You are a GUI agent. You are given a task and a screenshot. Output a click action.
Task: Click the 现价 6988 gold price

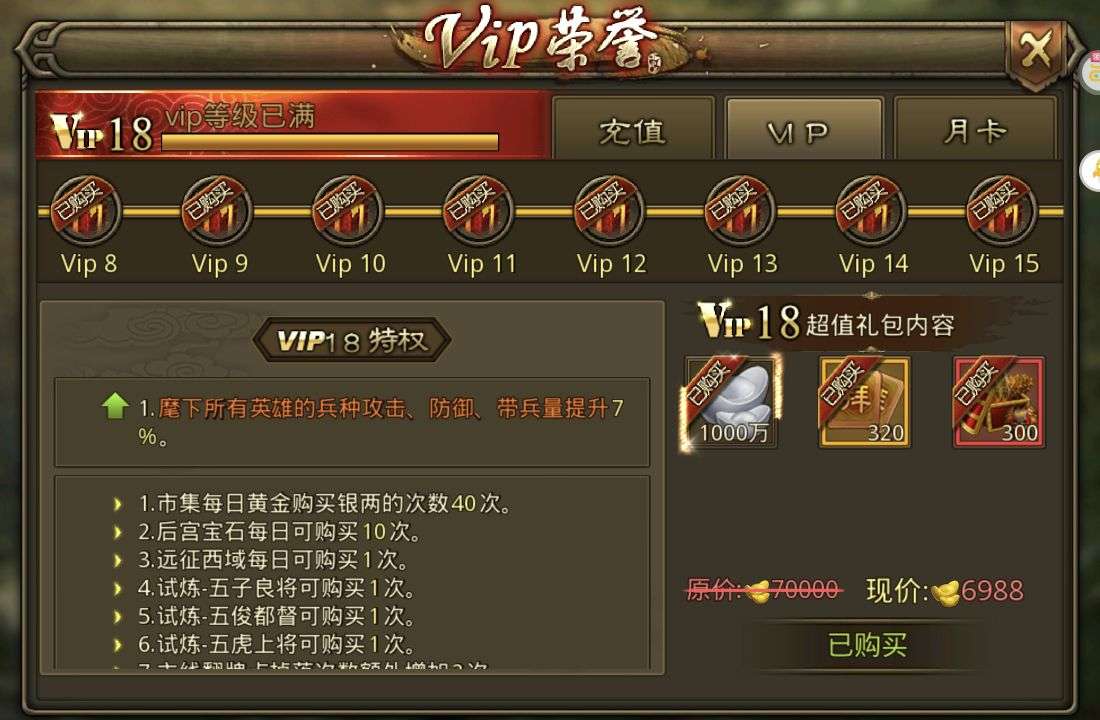click(x=944, y=591)
